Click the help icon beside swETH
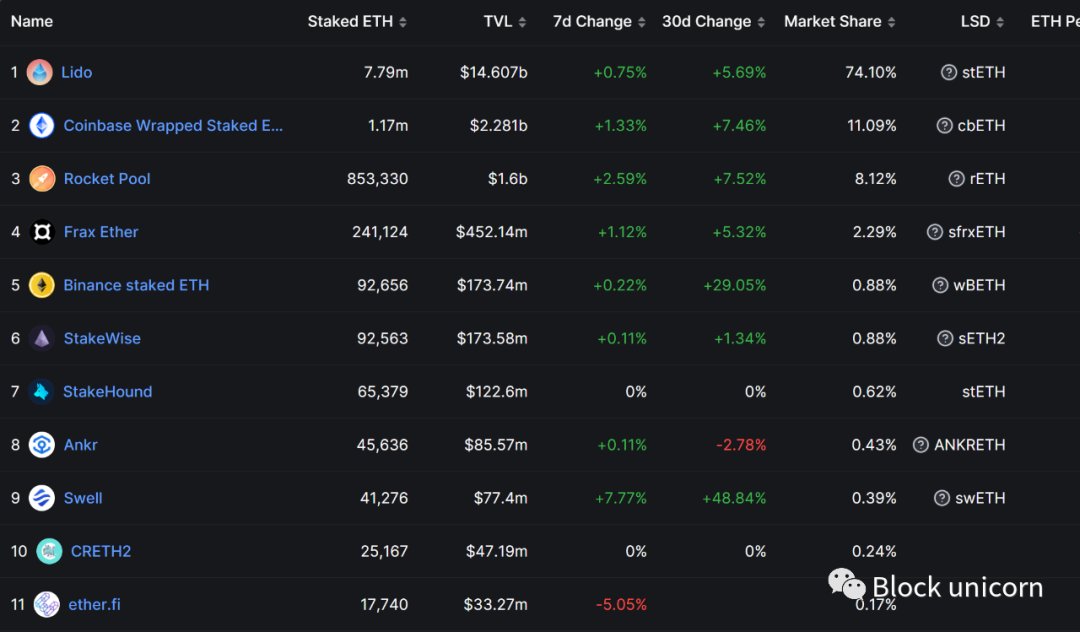Screen dimensions: 1080x632 tap(941, 498)
